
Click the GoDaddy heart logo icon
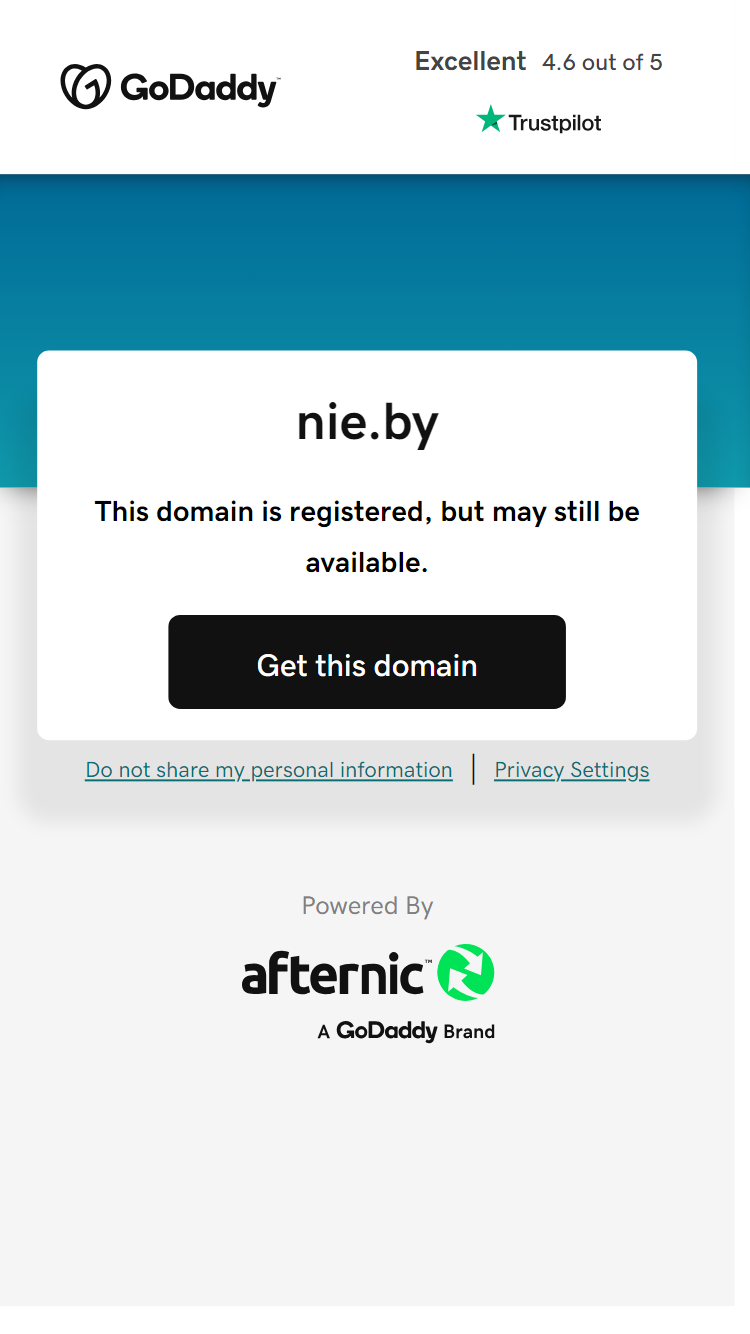(85, 87)
